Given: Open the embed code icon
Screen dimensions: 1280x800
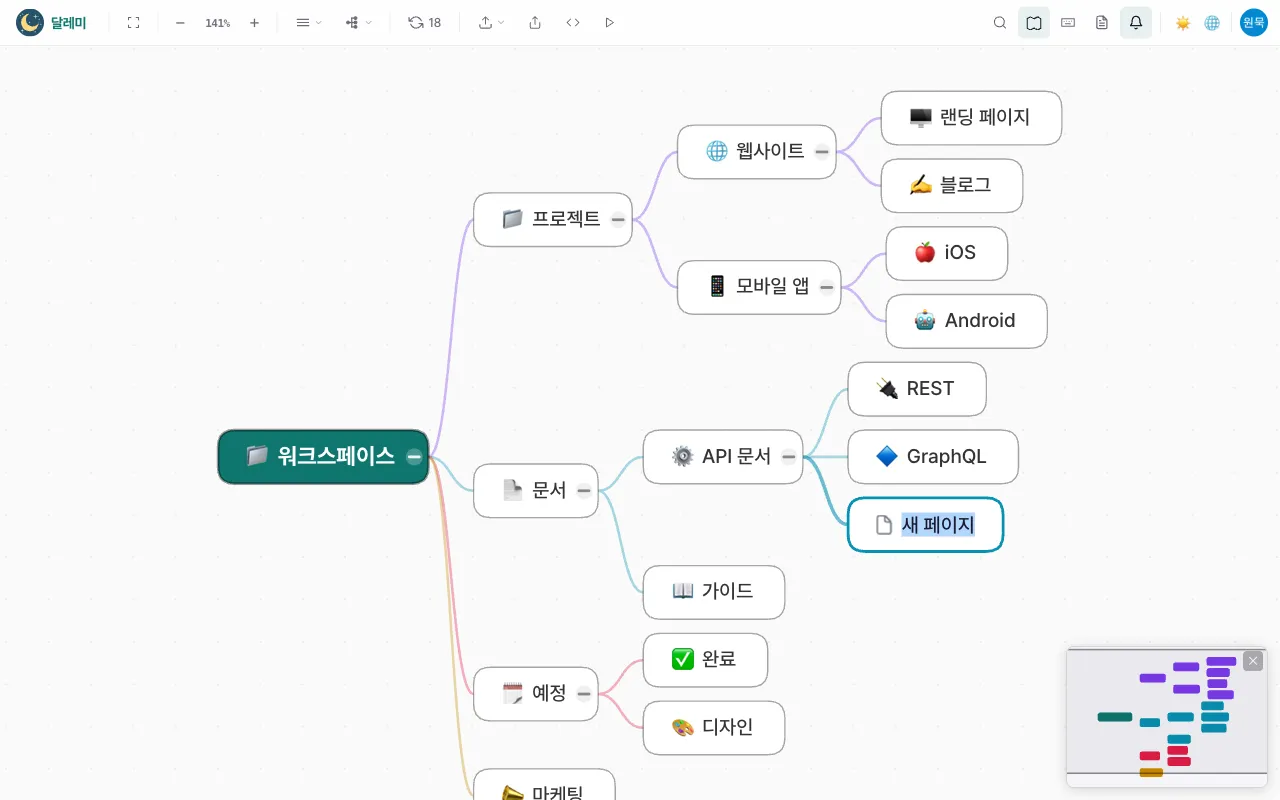Looking at the screenshot, I should click(573, 22).
